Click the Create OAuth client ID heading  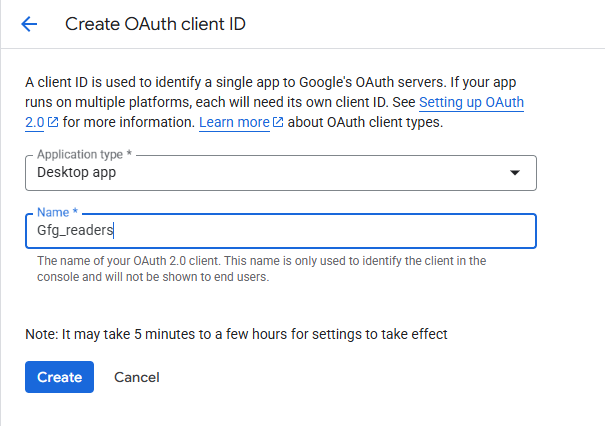click(155, 24)
